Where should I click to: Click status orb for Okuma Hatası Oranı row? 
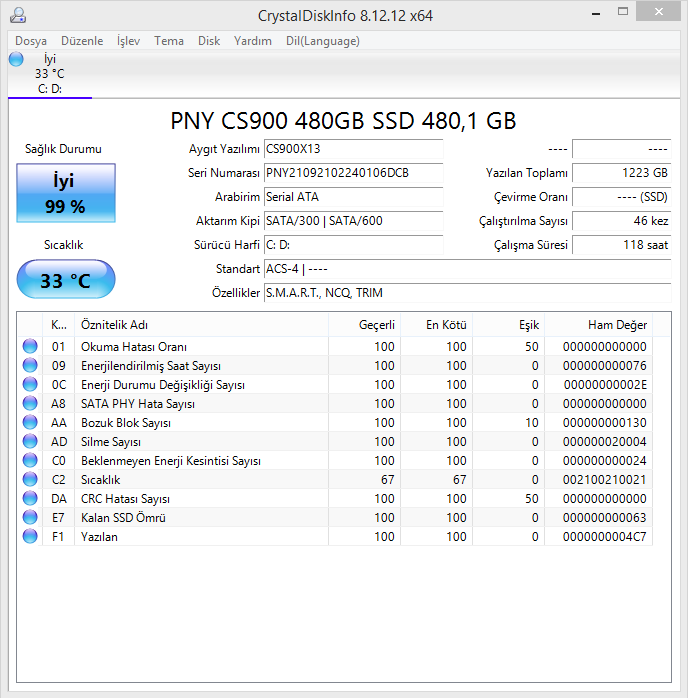(30, 346)
